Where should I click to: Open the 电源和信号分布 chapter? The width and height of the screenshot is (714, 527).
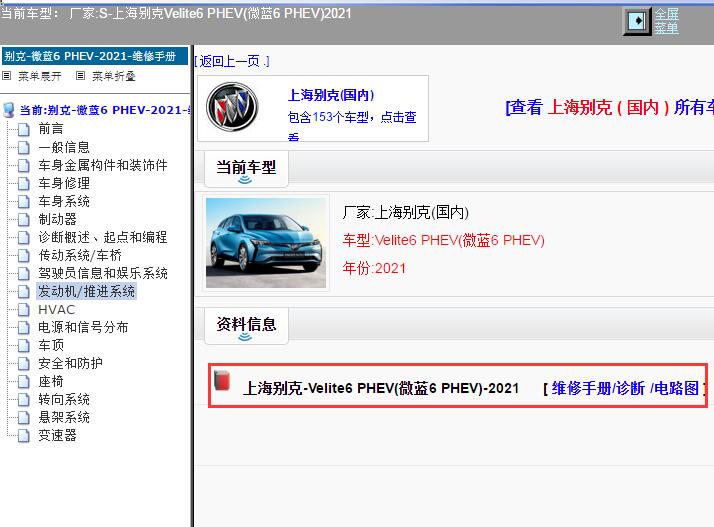pos(83,327)
